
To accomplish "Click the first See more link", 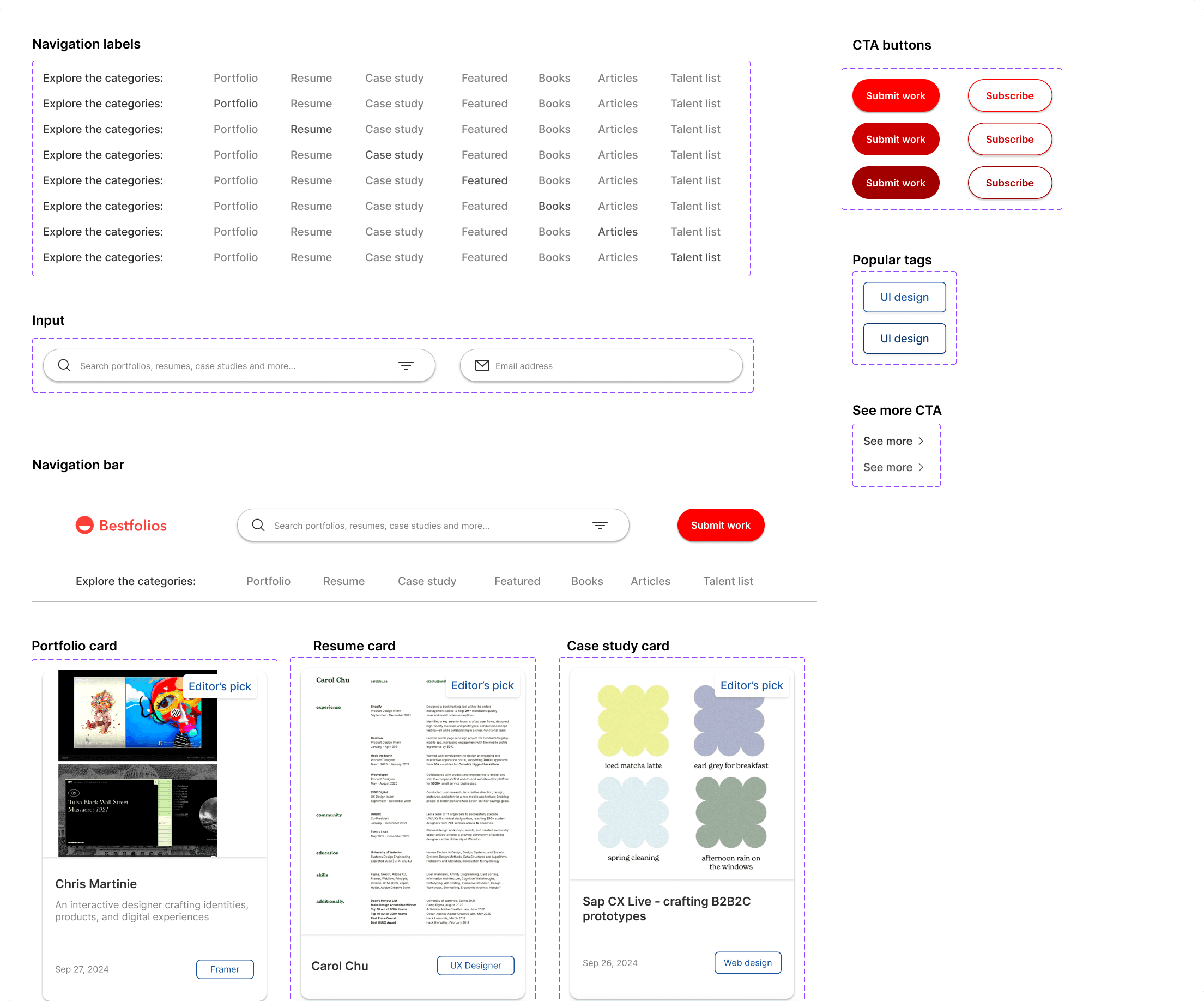I will pyautogui.click(x=894, y=441).
